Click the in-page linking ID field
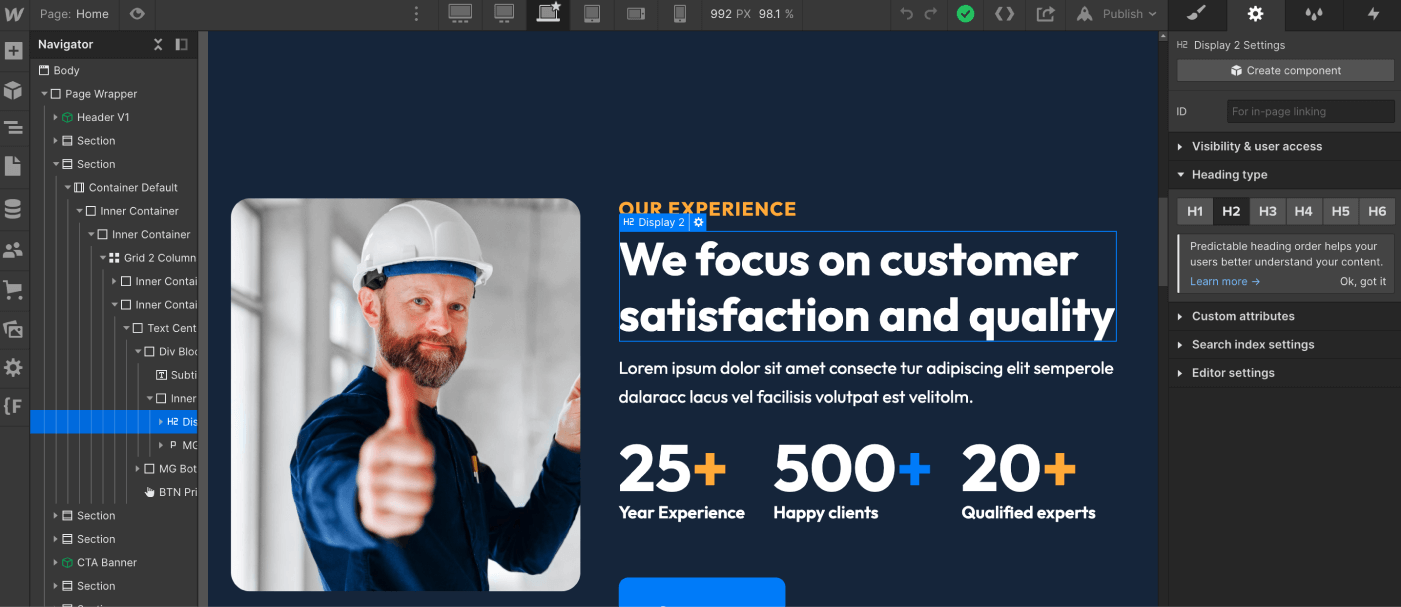Image resolution: width=1401 pixels, height=607 pixels. tap(1310, 110)
